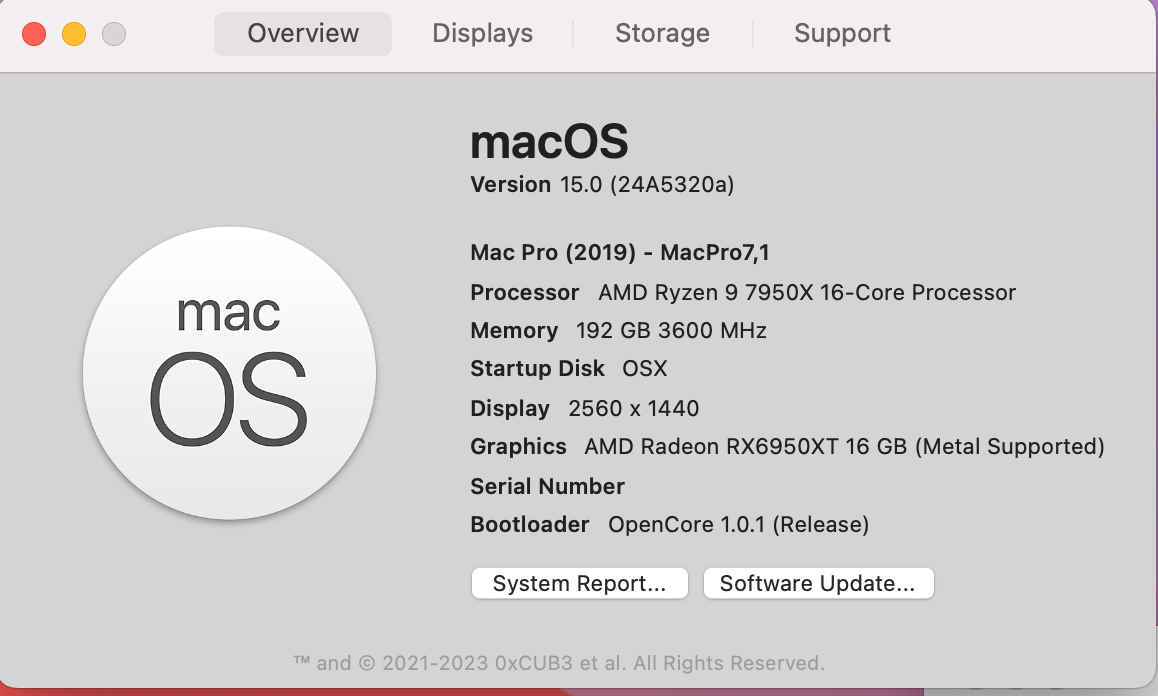Viewport: 1158px width, 696px height.
Task: Click the gray zoom window button
Action: (x=114, y=34)
